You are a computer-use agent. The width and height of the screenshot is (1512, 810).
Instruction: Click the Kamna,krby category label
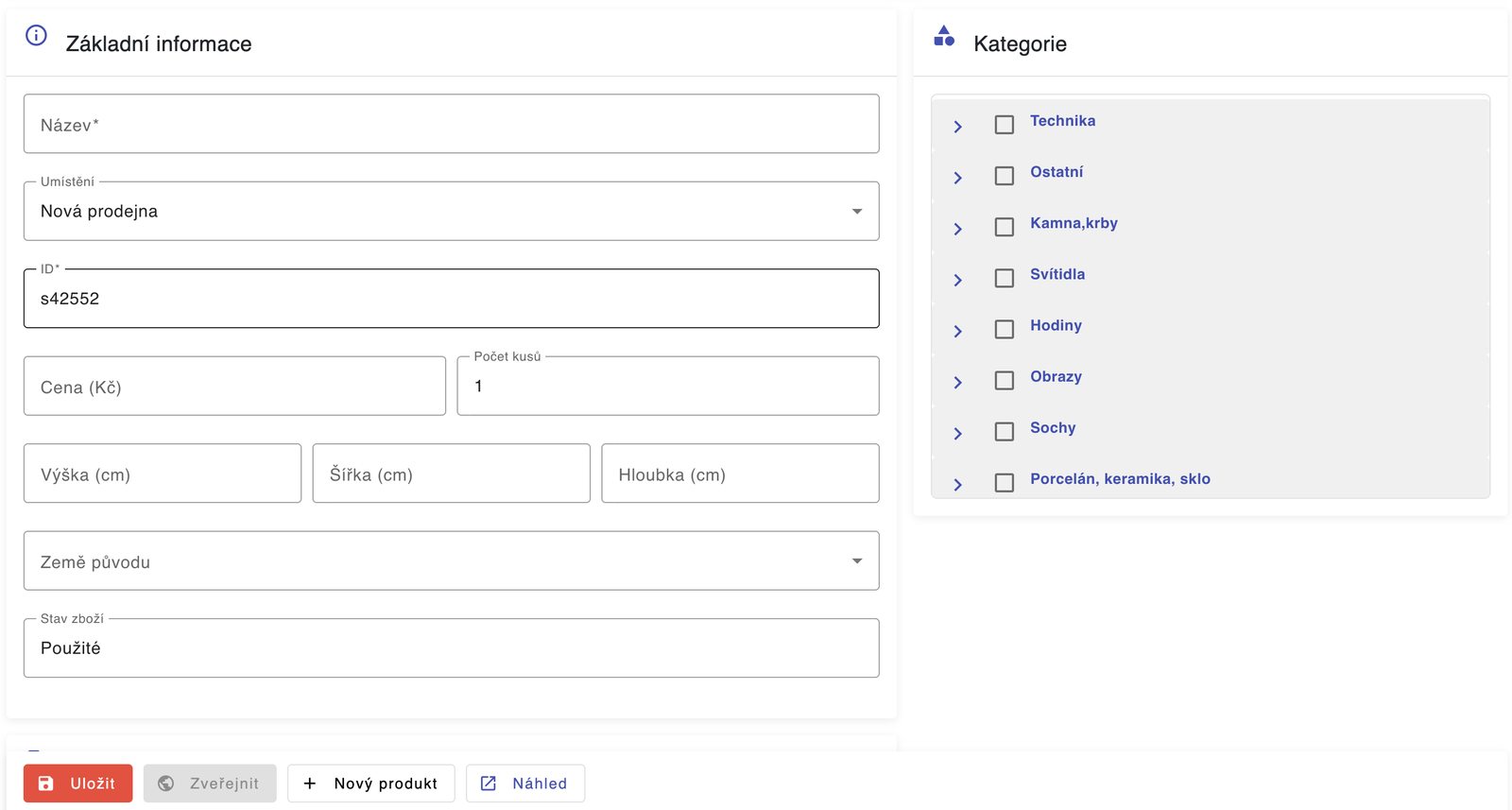pos(1074,223)
